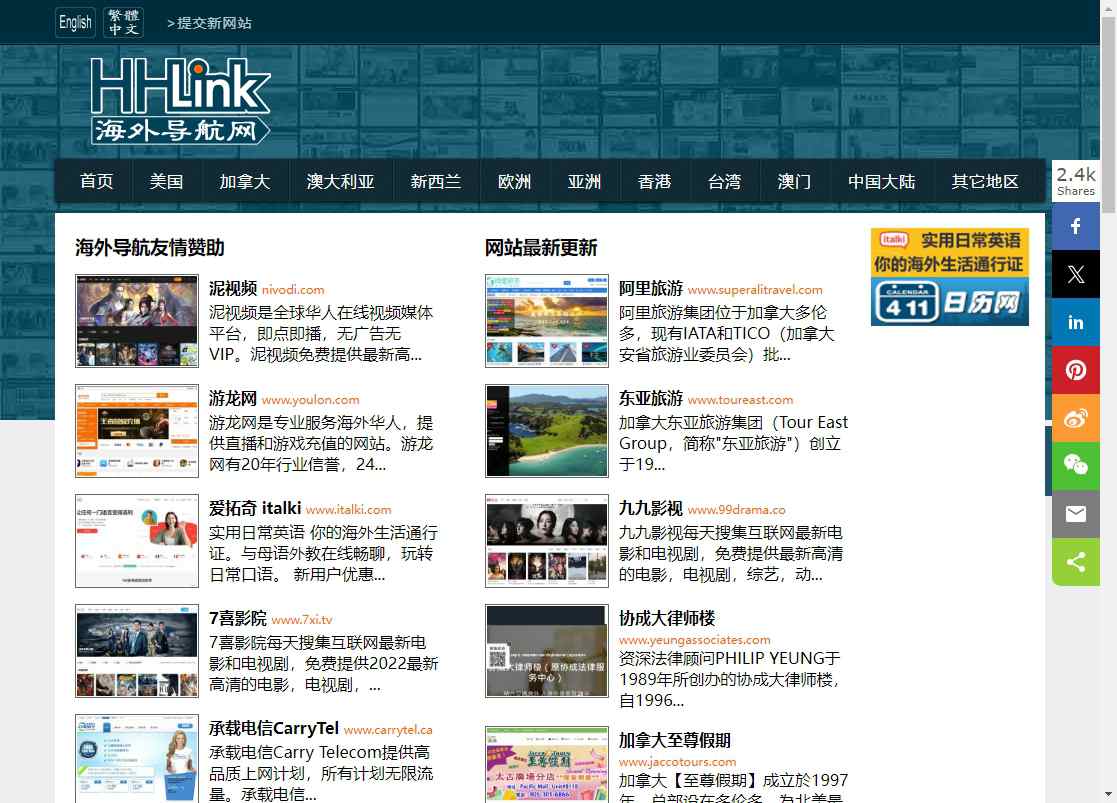The width and height of the screenshot is (1117, 803).
Task: Click the 泥视频 title link
Action: click(232, 289)
